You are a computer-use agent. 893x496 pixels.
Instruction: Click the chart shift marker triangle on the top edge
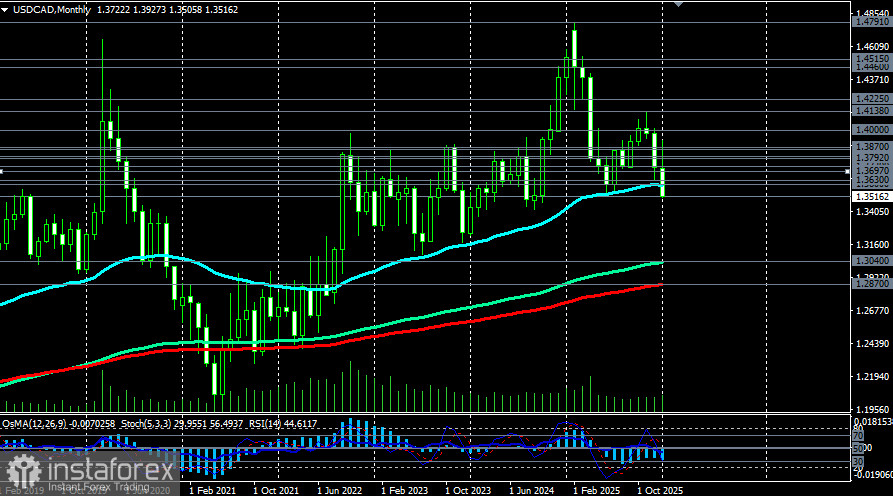tap(680, 4)
